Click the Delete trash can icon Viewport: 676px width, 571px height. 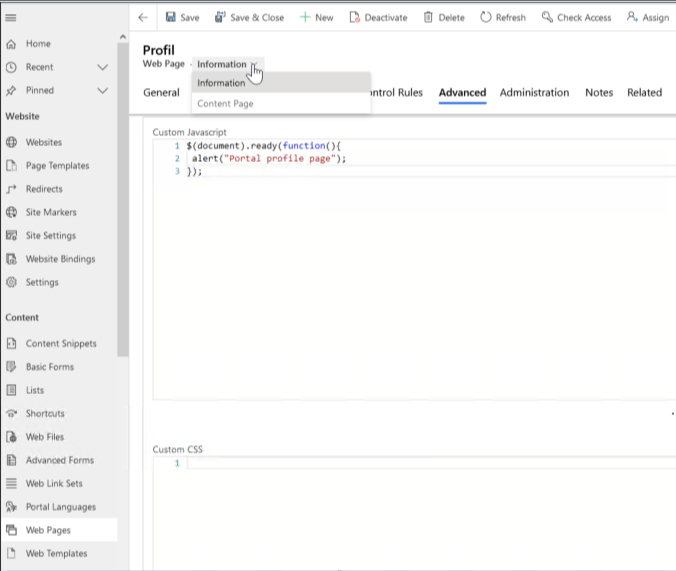[x=428, y=17]
